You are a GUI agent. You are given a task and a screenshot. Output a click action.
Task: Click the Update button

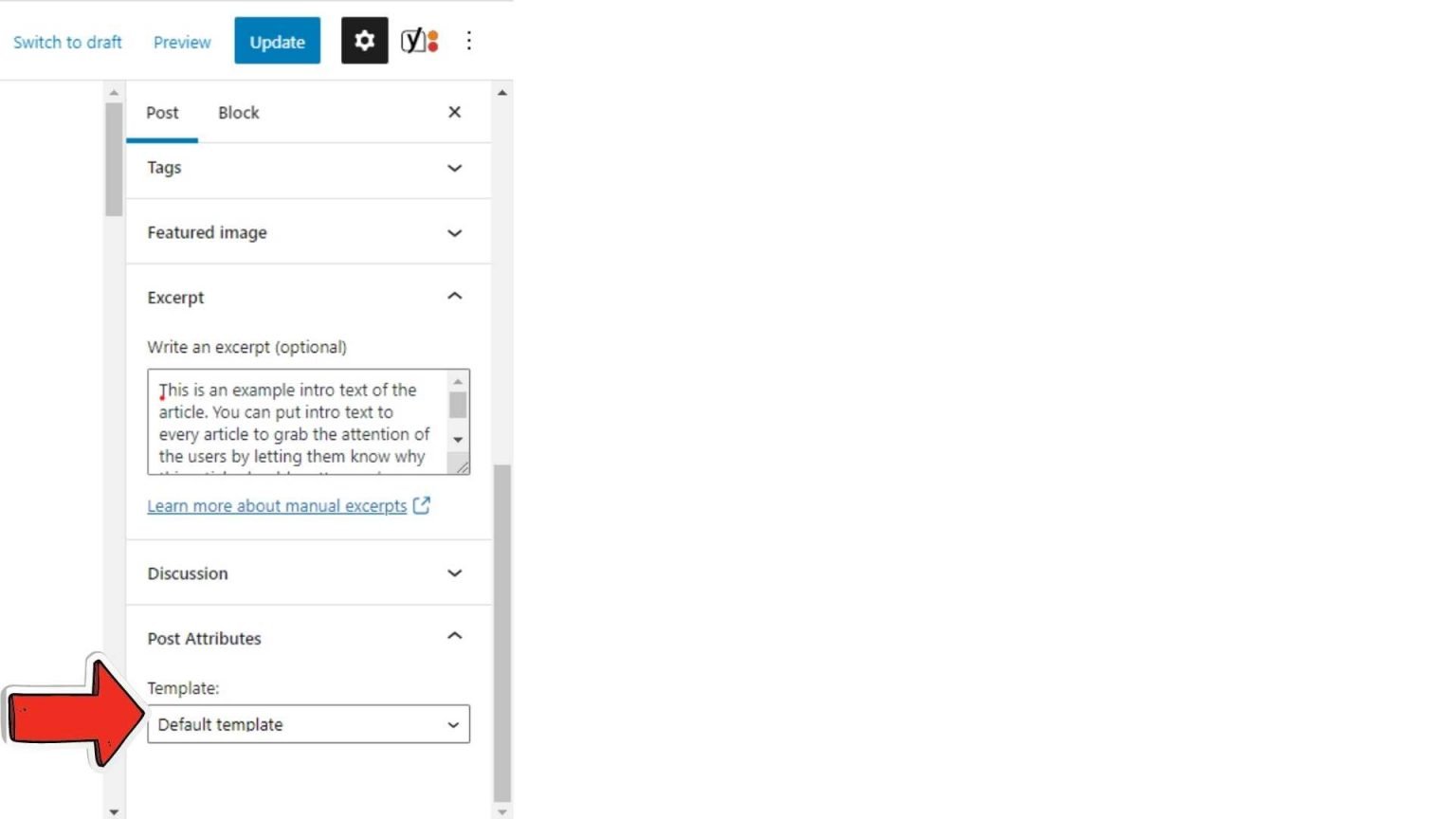278,41
